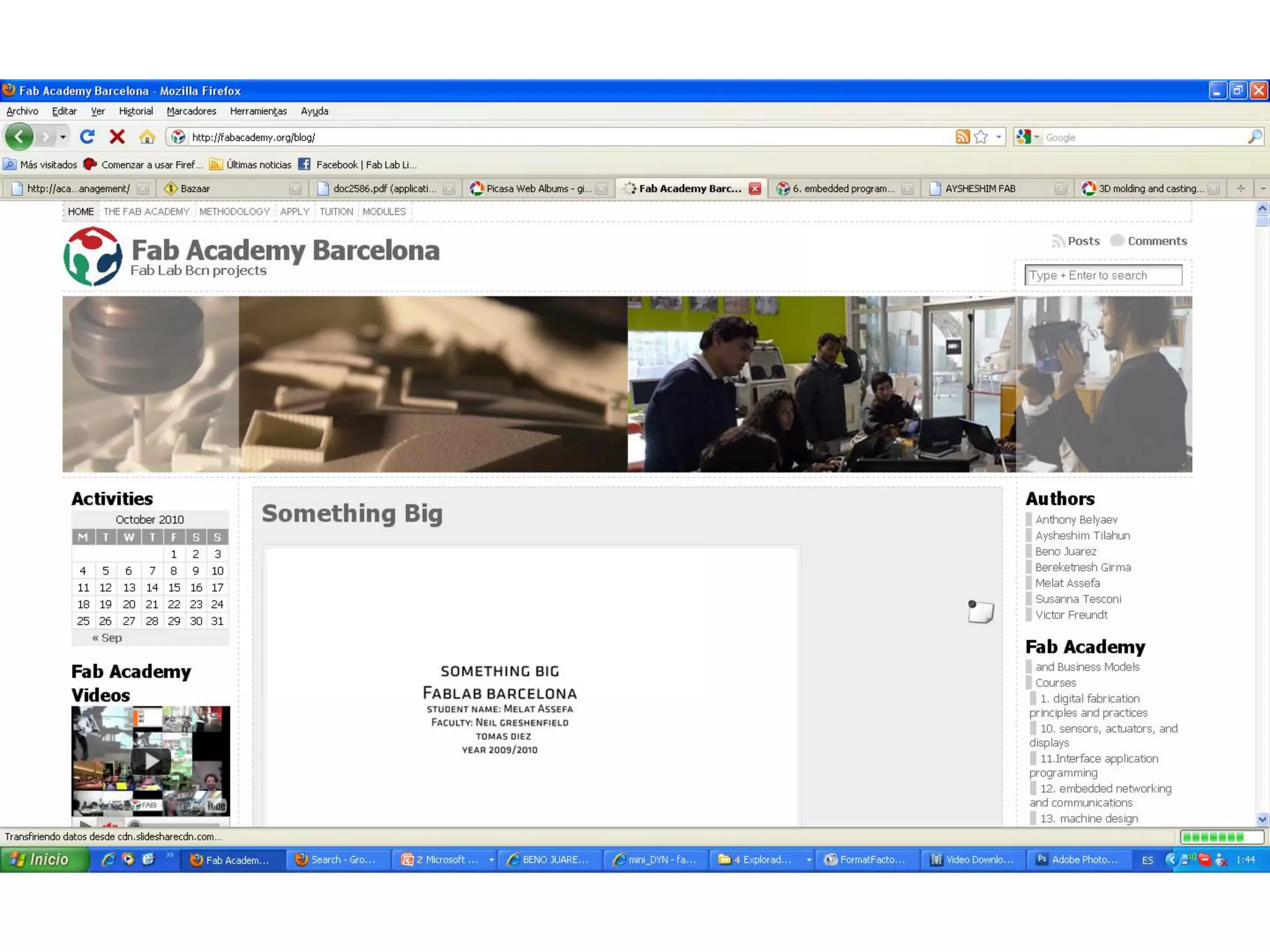Go to the home page icon
Screen dimensions: 1270x952
pyautogui.click(x=147, y=136)
